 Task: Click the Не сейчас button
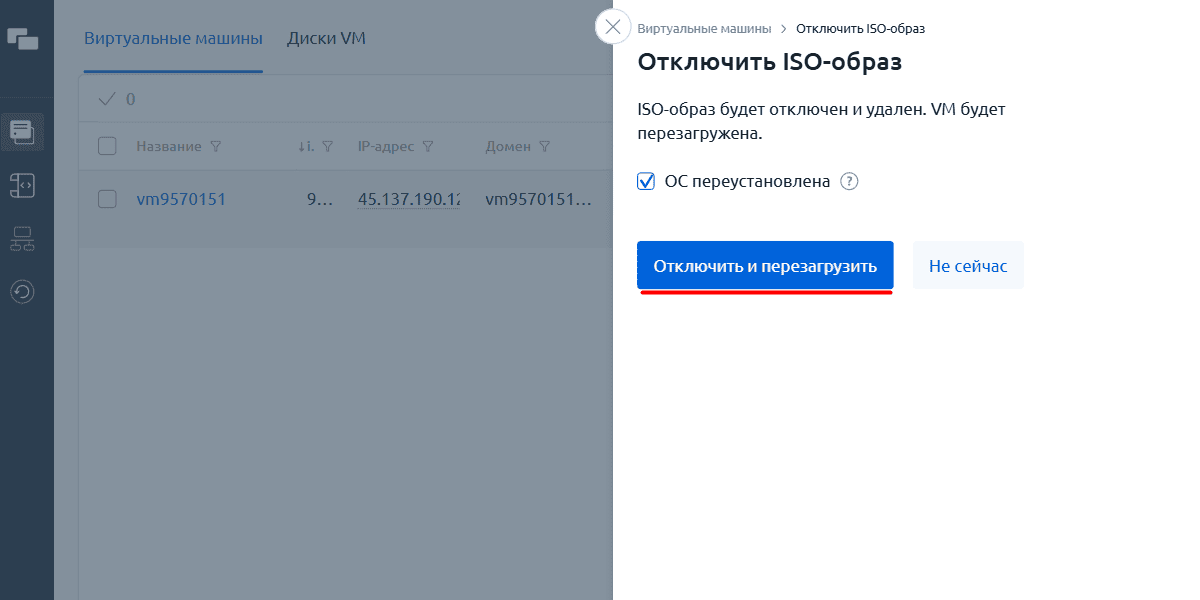tap(967, 266)
